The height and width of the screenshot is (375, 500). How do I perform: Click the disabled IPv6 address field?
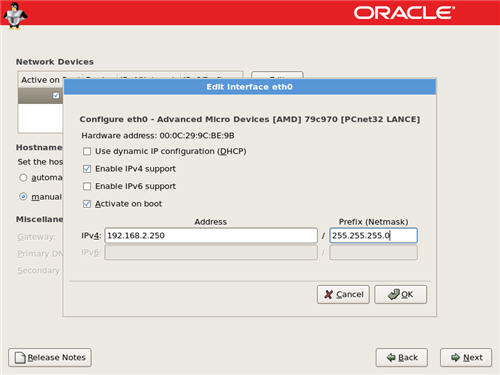click(x=211, y=253)
